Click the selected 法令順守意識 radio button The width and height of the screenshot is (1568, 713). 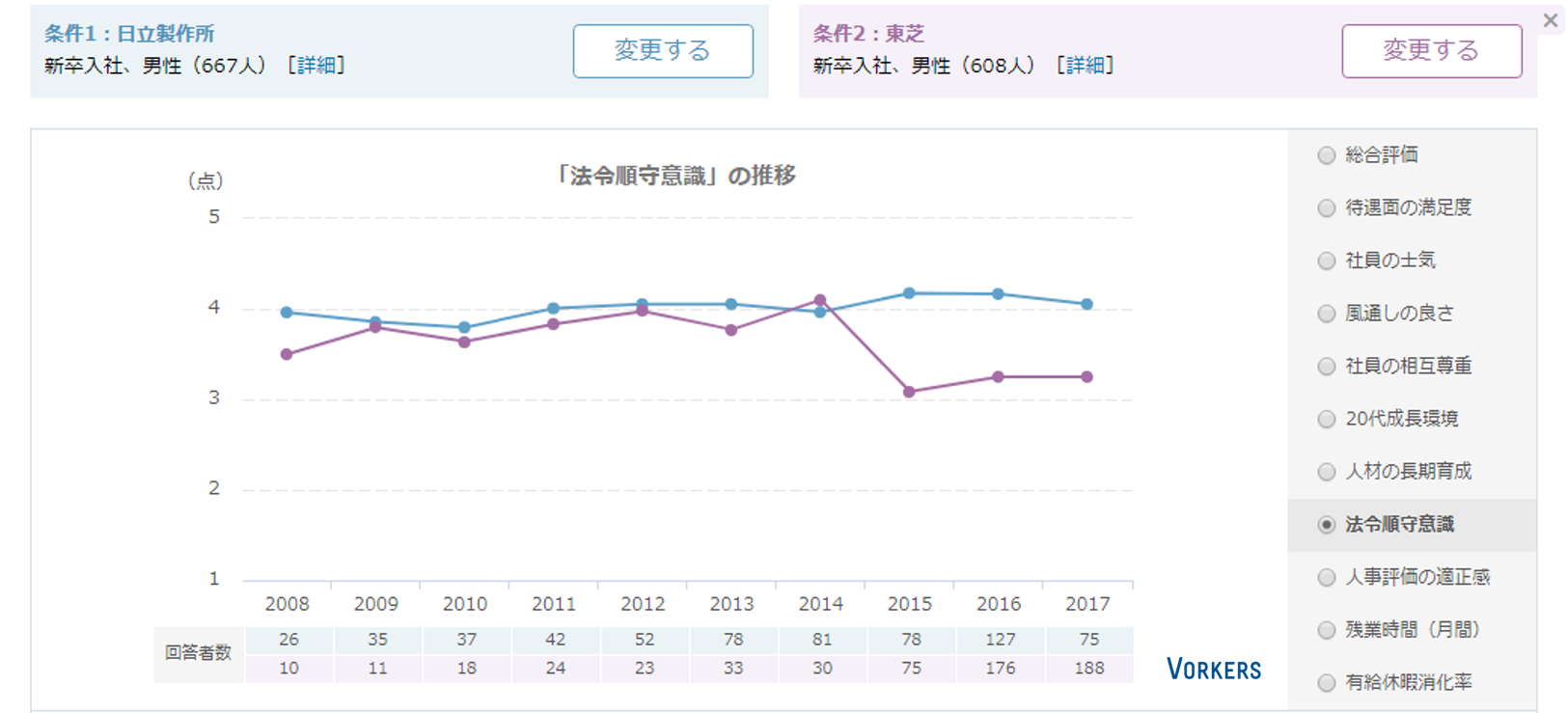(x=1327, y=525)
